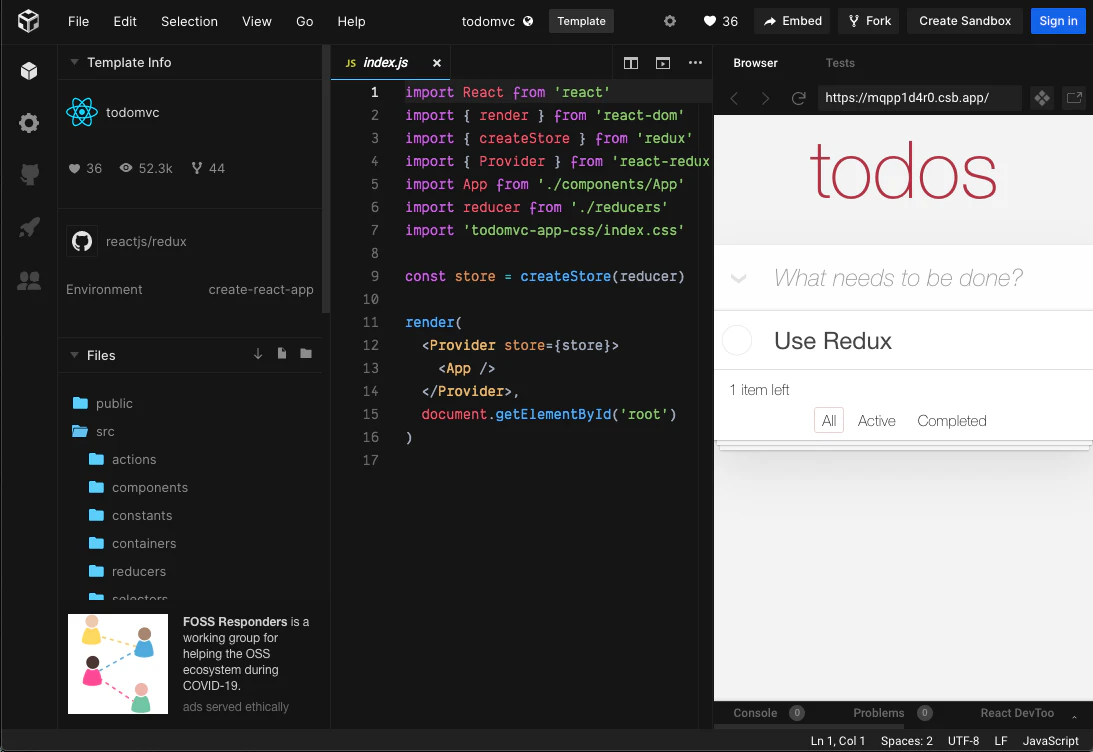1093x752 pixels.
Task: Create a new file with file icon
Action: pos(282,353)
